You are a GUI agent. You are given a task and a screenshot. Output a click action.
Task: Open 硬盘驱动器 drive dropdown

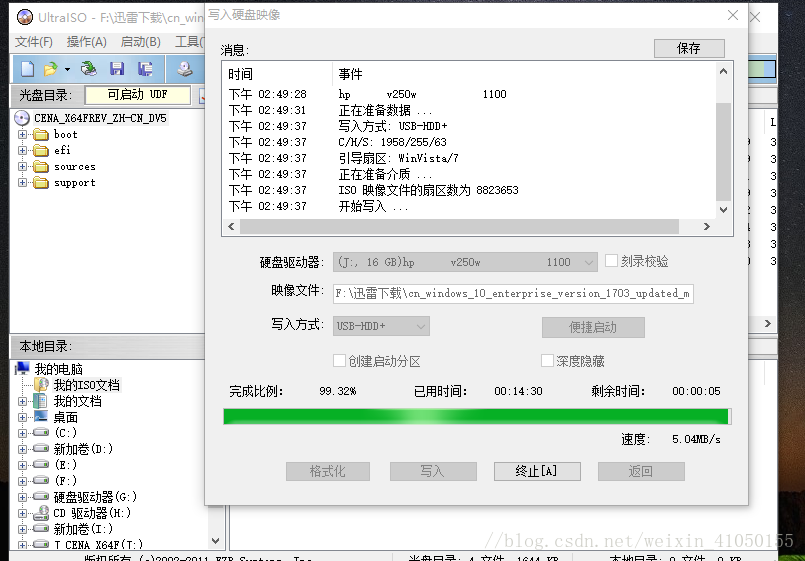465,262
